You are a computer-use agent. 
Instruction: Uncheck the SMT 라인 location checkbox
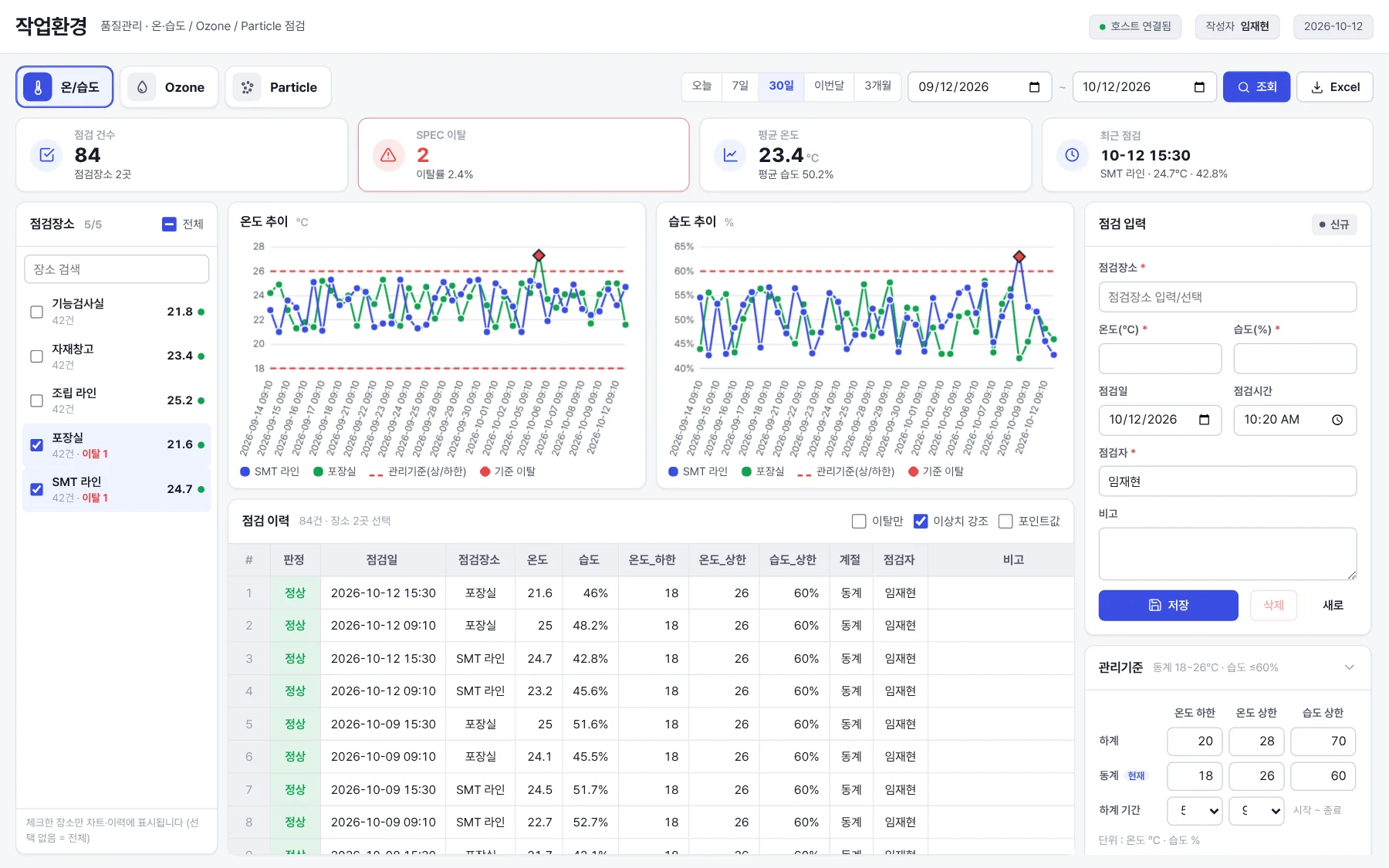[x=36, y=489]
